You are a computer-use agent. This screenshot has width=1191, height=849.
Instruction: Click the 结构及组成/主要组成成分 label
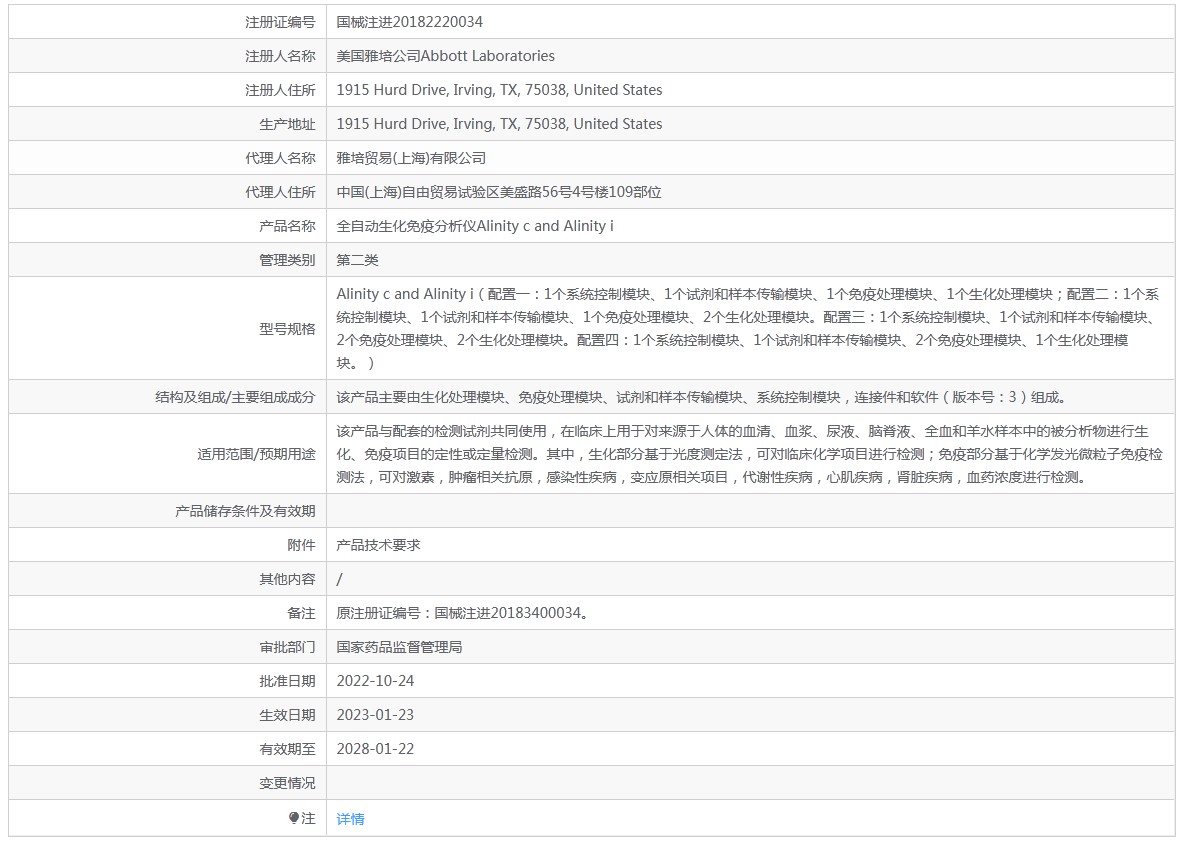click(235, 397)
